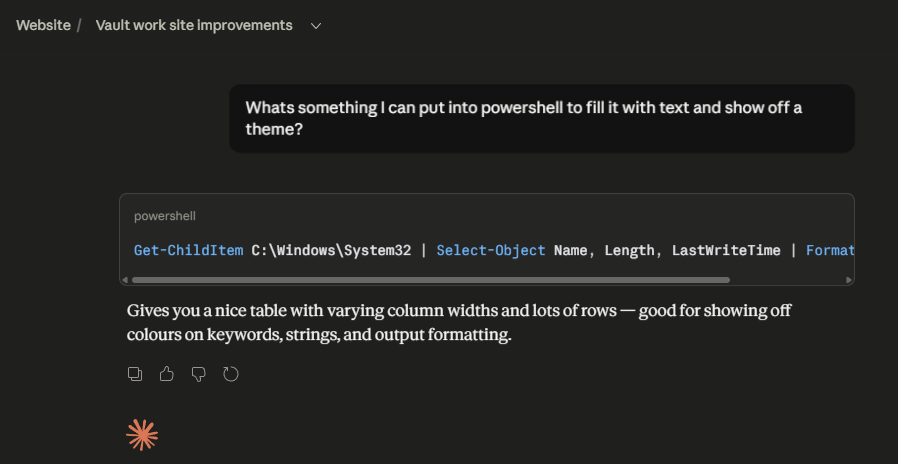Image resolution: width=898 pixels, height=464 pixels.
Task: Copy the assistant response
Action: click(135, 374)
